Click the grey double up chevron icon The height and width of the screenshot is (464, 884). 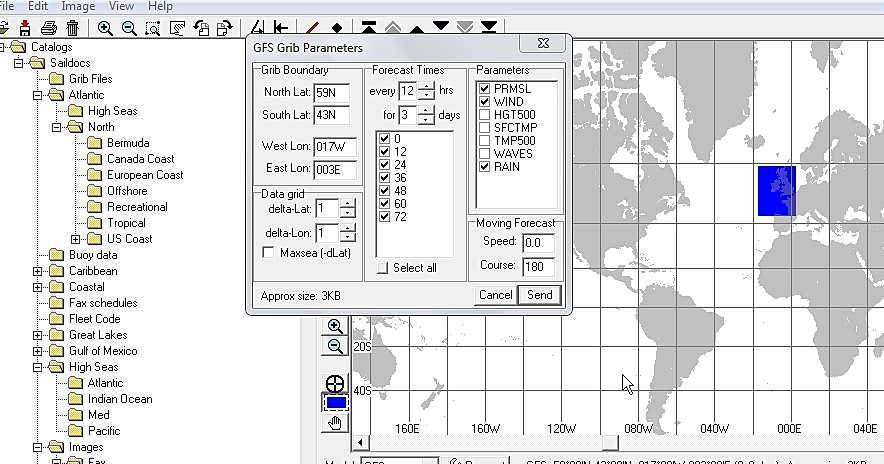click(393, 28)
